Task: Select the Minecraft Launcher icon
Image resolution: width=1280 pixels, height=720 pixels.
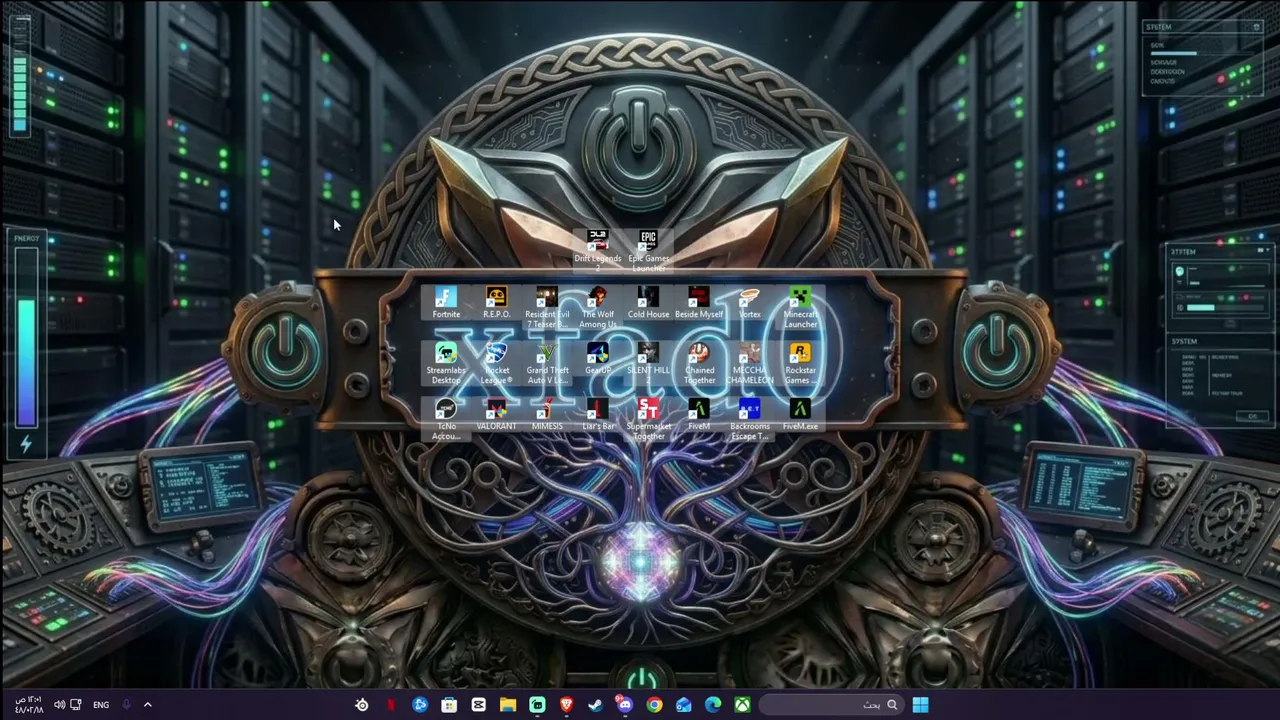Action: point(800,308)
